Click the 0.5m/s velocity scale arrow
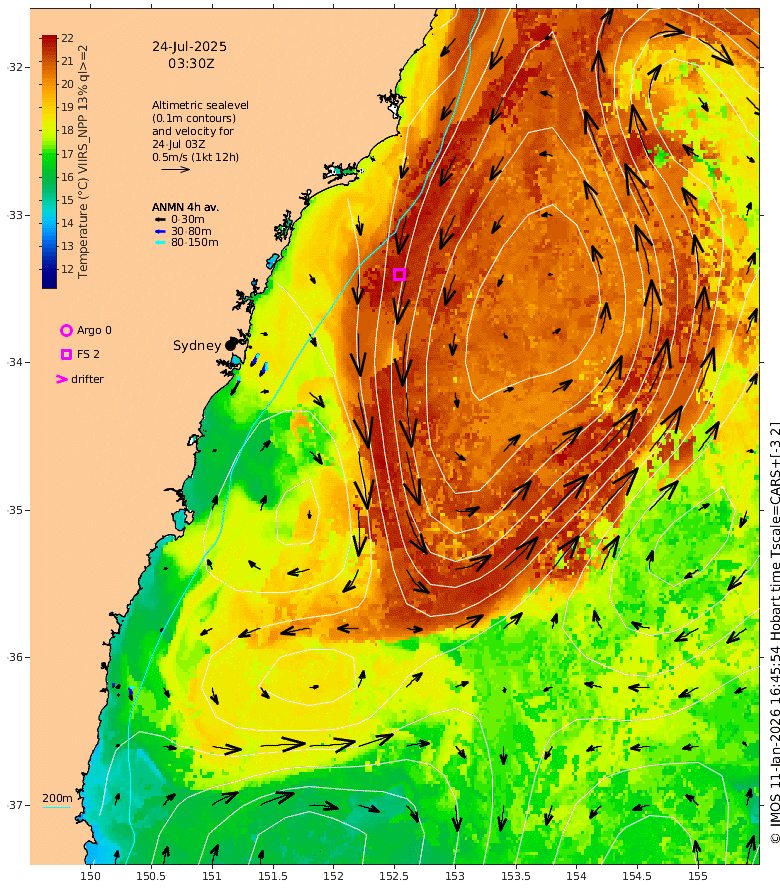 [x=175, y=169]
